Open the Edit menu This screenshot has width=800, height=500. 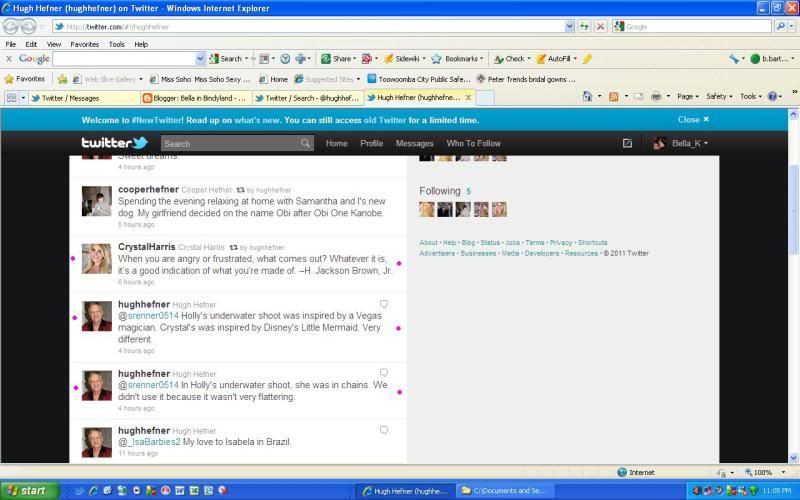coord(31,44)
